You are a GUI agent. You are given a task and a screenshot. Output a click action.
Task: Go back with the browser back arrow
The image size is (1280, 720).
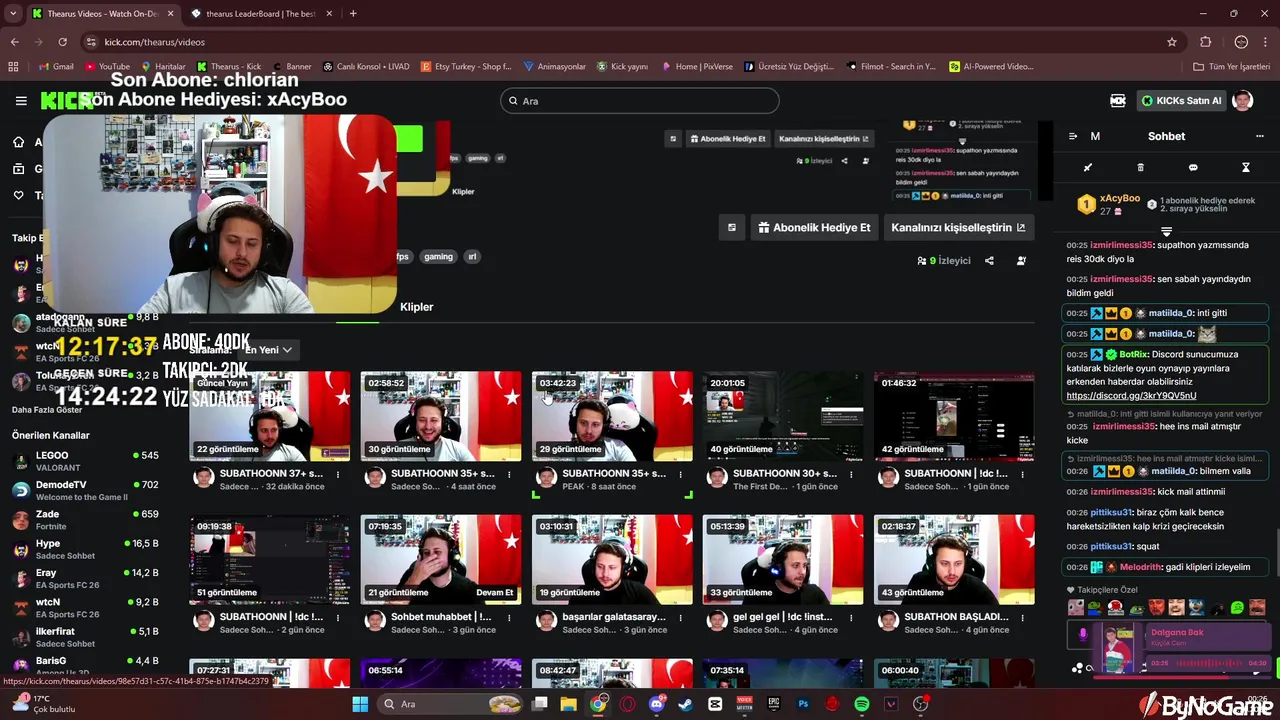15,42
